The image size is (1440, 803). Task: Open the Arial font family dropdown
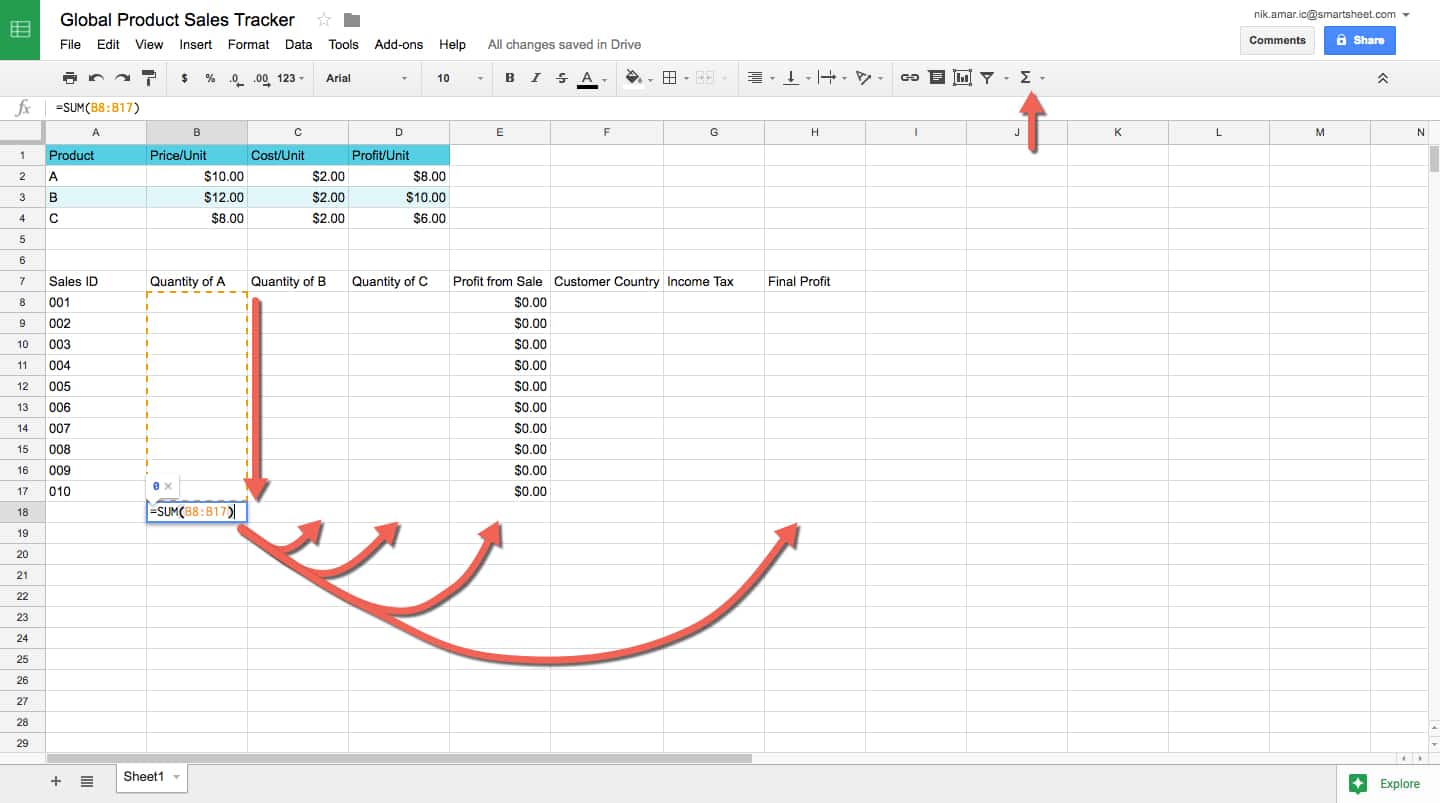tap(366, 78)
